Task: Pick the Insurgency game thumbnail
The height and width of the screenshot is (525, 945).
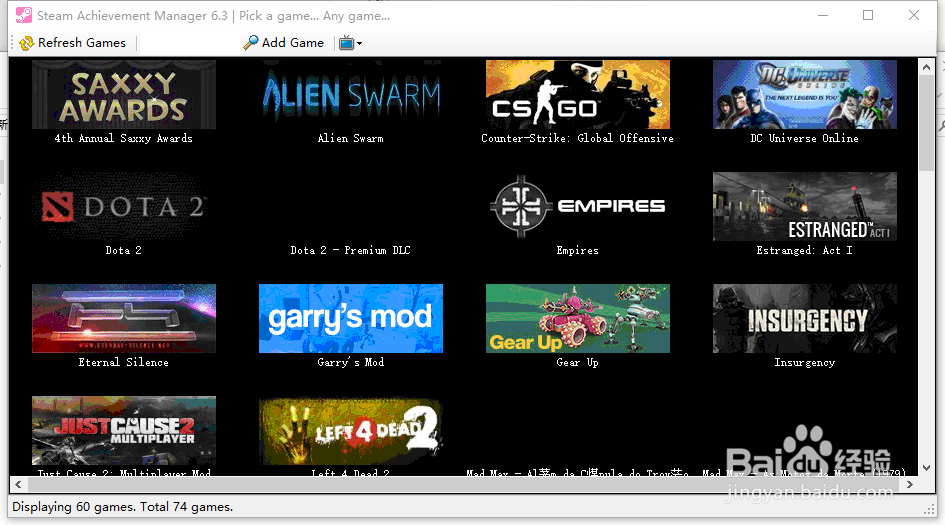Action: click(x=805, y=318)
